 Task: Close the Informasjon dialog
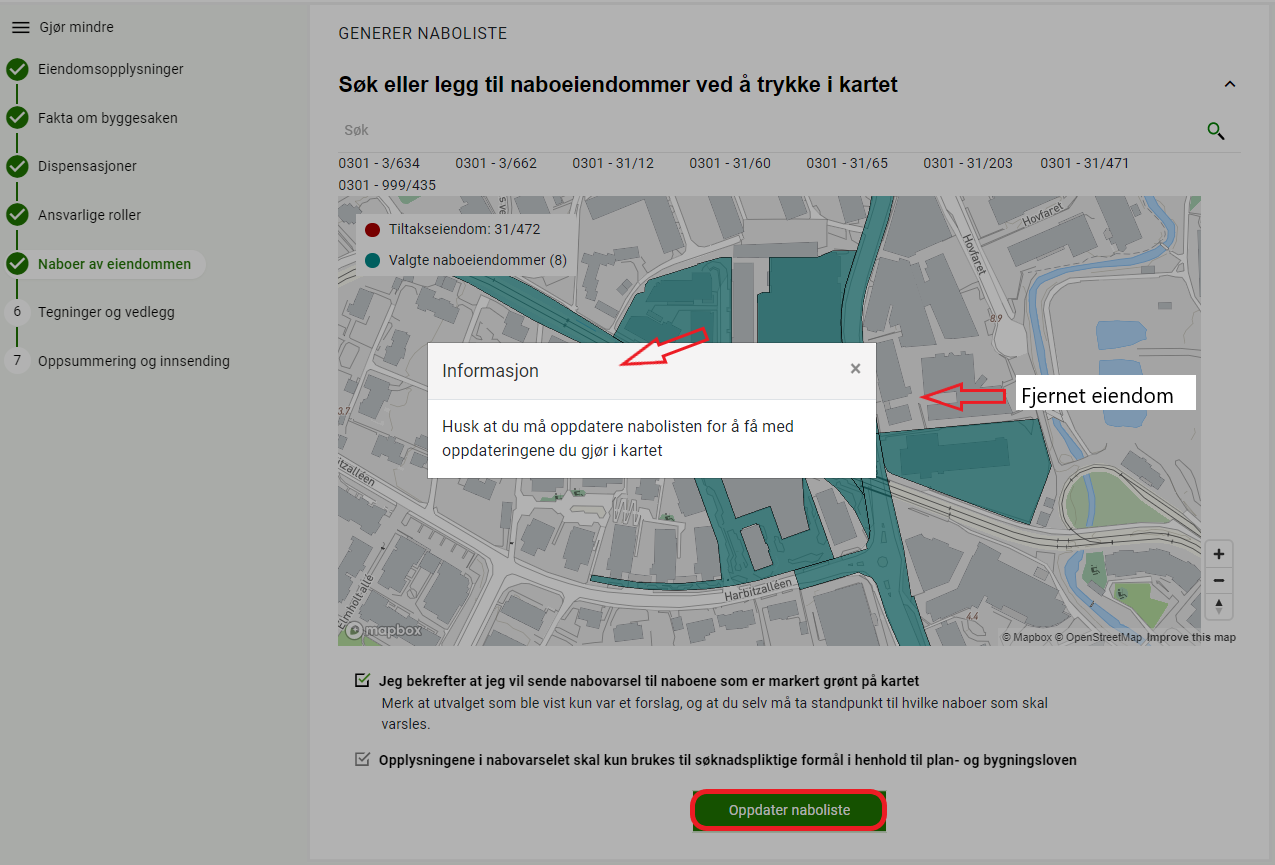click(855, 369)
